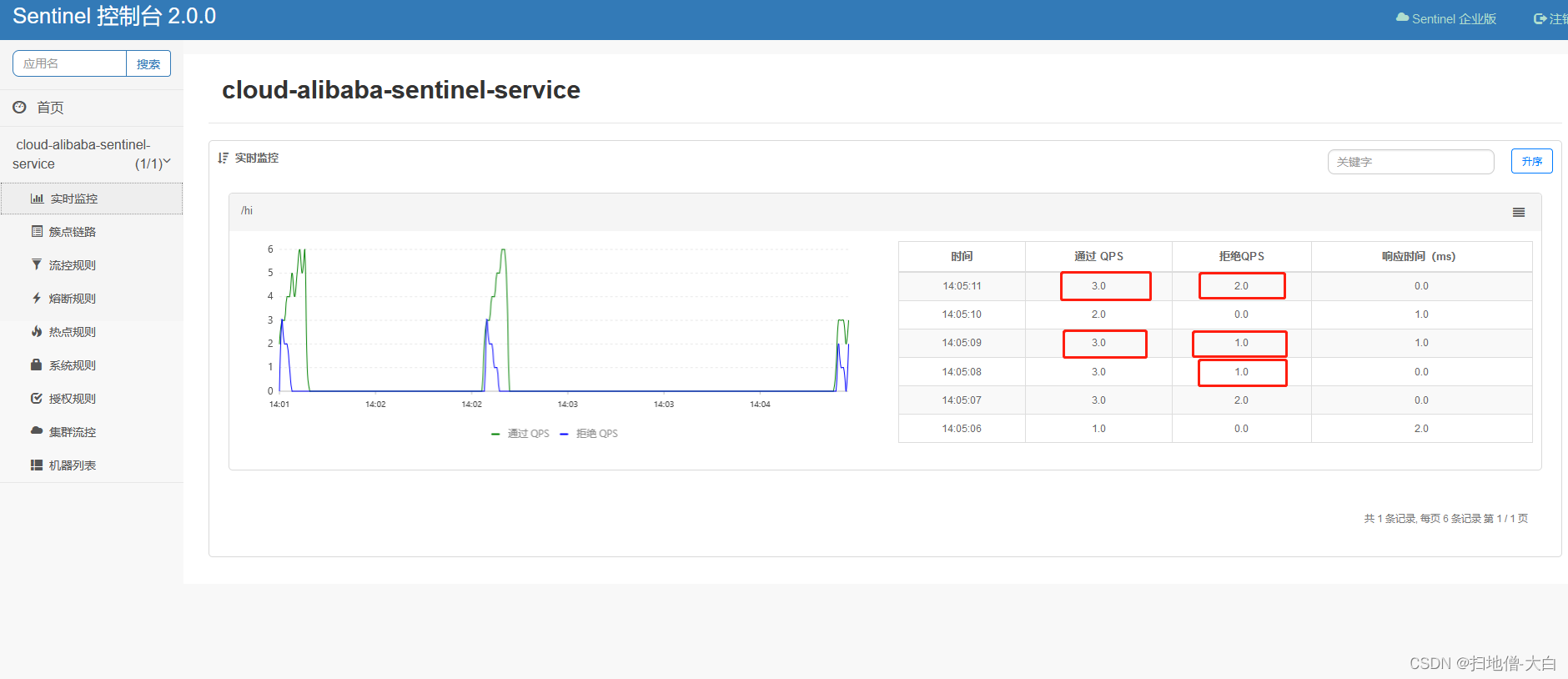The image size is (1568, 679).
Task: Click the flame icon for 热点规则
Action: (x=37, y=331)
